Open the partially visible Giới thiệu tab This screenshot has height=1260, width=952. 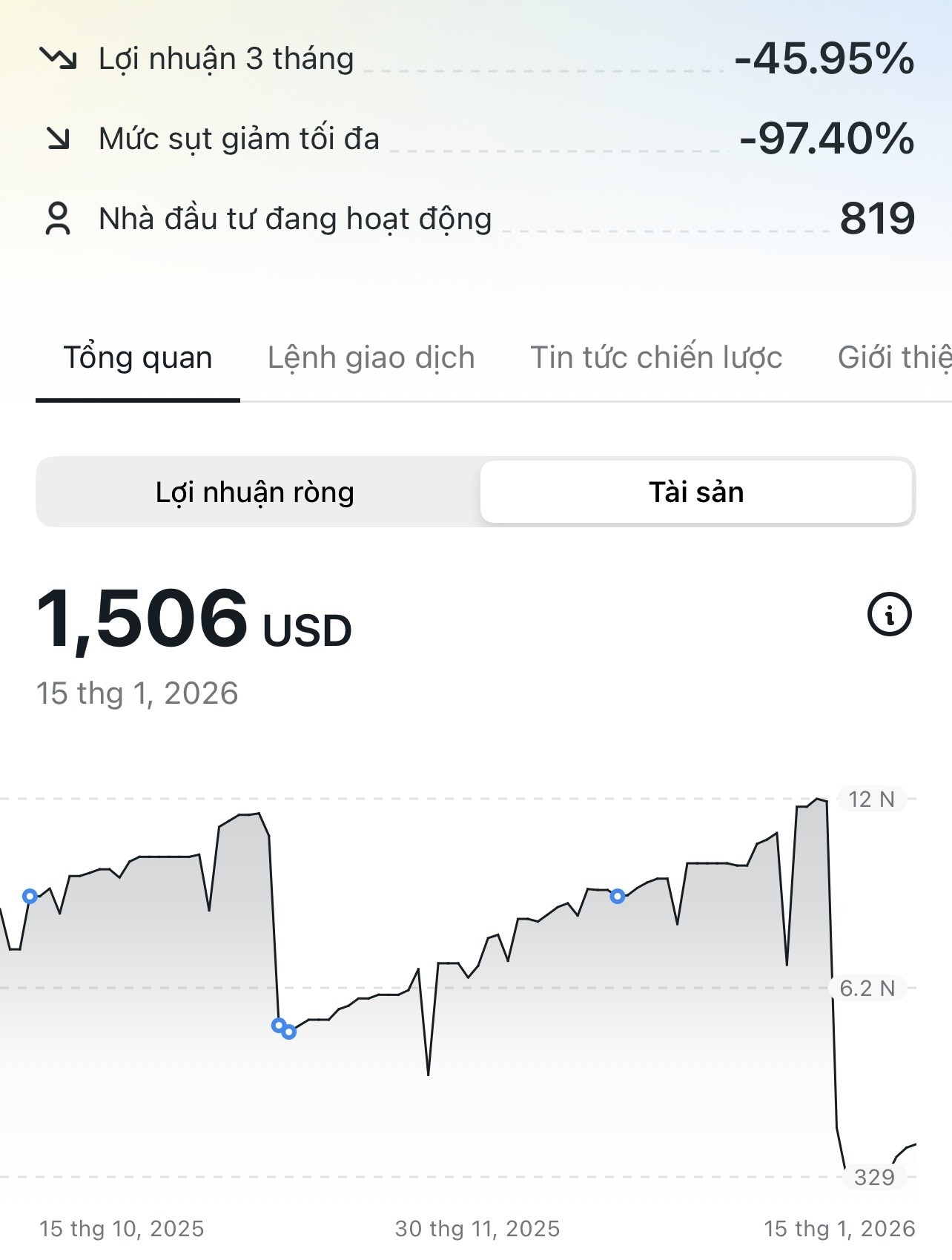click(893, 357)
